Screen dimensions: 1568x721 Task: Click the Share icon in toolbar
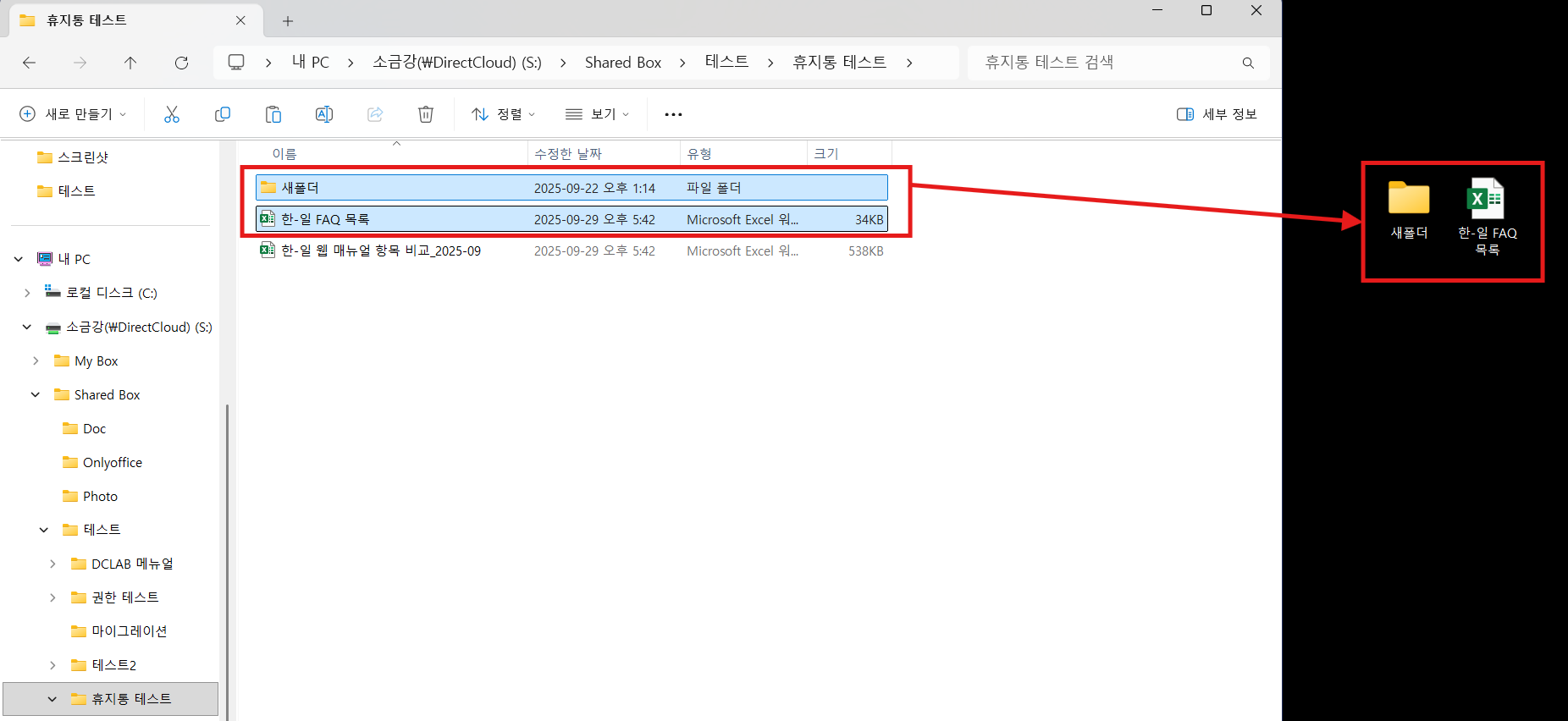pyautogui.click(x=375, y=114)
